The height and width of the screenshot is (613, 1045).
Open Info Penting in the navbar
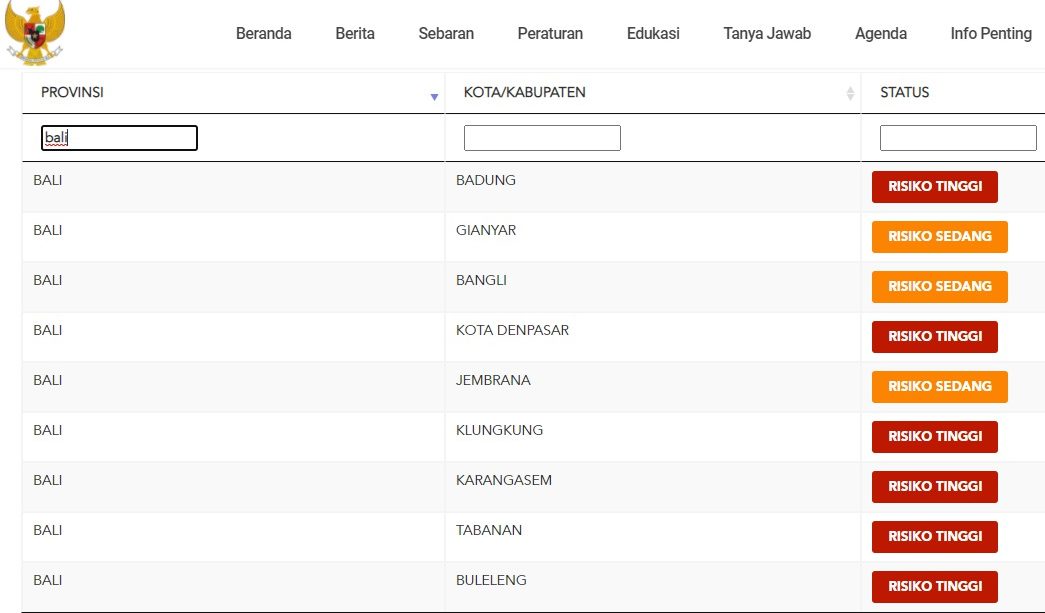991,34
